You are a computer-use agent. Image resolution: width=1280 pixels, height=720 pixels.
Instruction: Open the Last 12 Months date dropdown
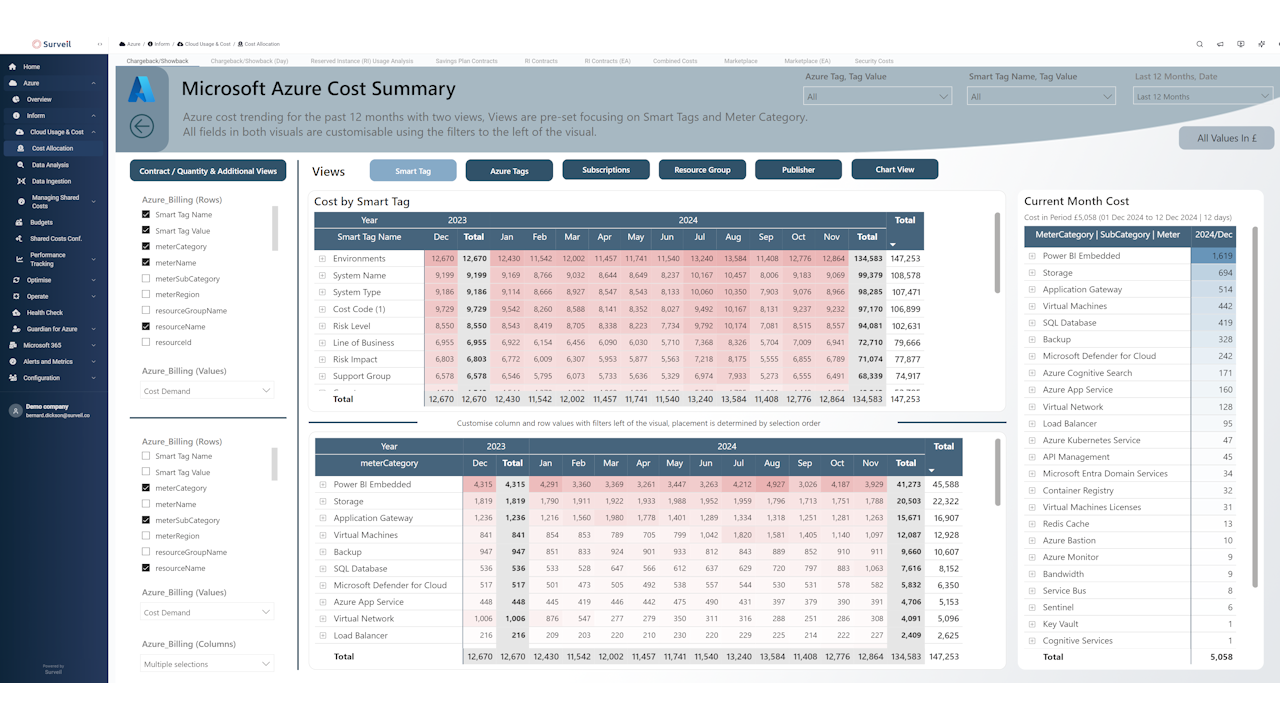[x=1202, y=97]
